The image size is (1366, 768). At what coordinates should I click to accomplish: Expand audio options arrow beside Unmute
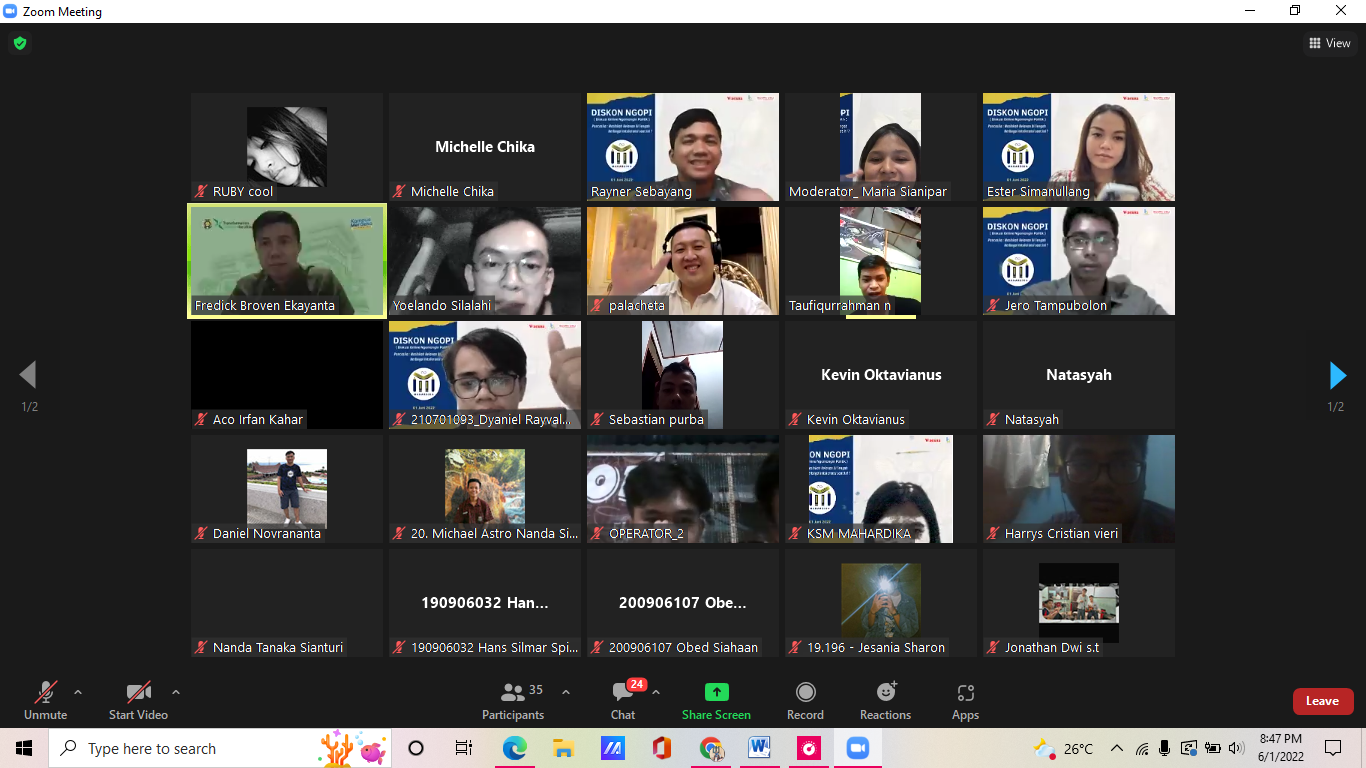(x=78, y=692)
